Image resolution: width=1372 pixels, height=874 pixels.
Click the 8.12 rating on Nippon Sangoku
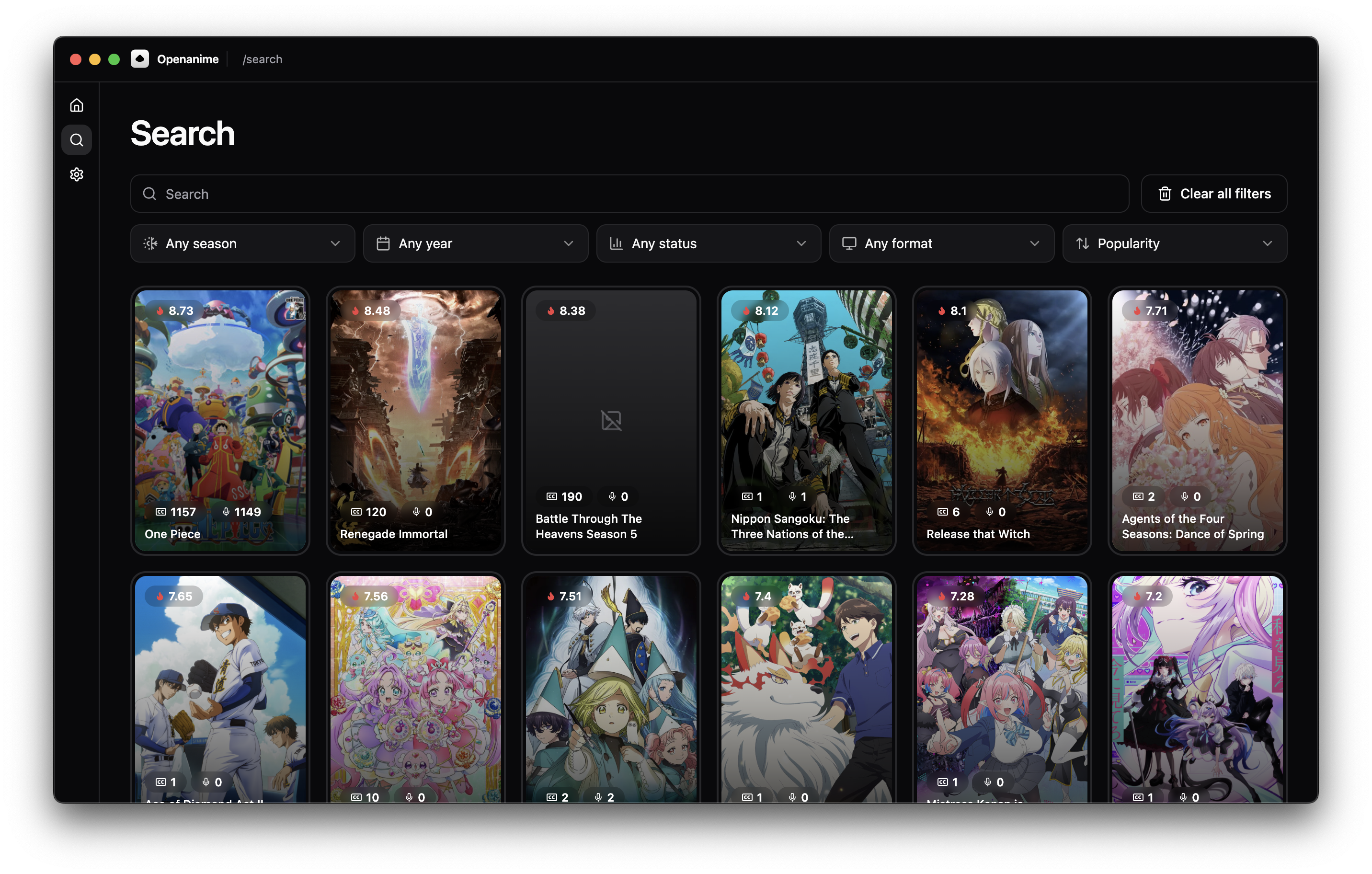(761, 310)
